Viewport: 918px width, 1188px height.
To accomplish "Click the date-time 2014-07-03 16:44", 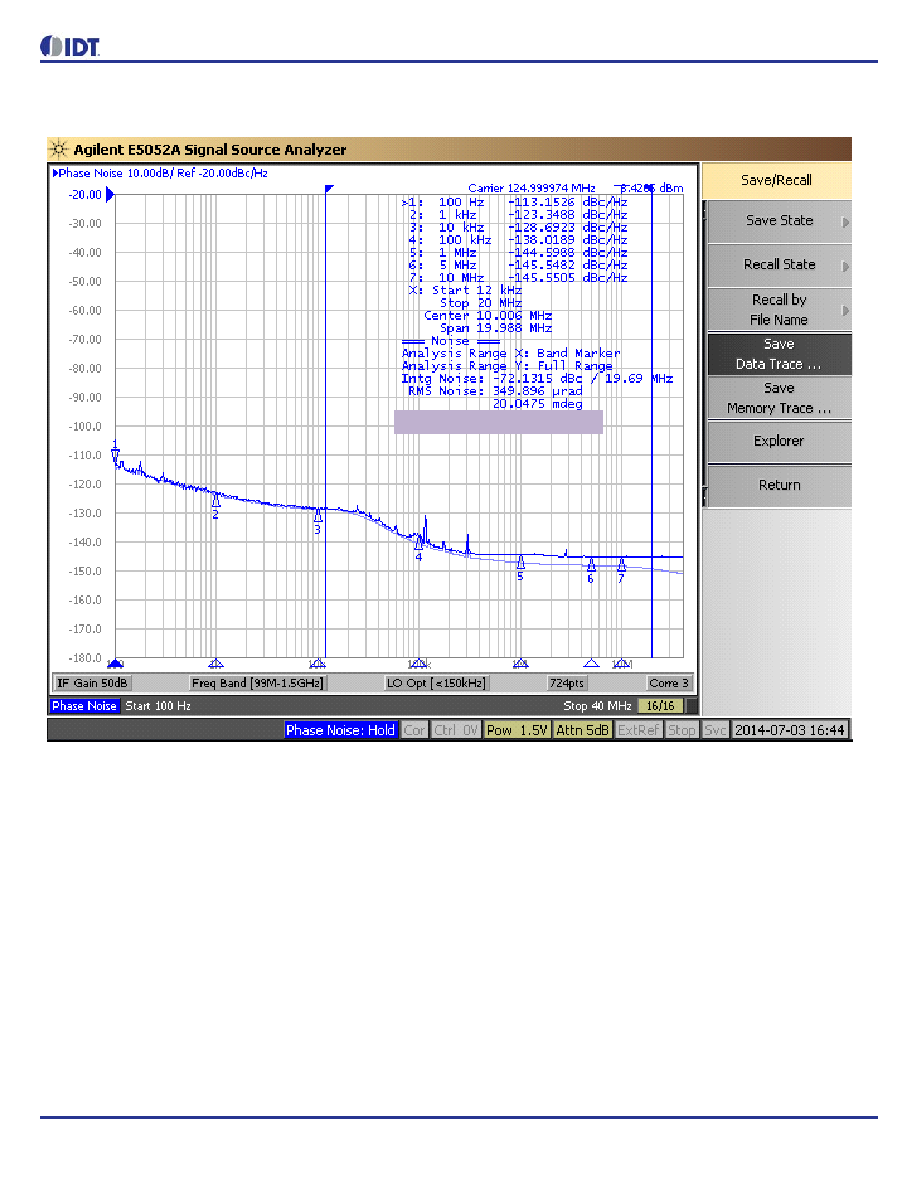I will (x=789, y=730).
